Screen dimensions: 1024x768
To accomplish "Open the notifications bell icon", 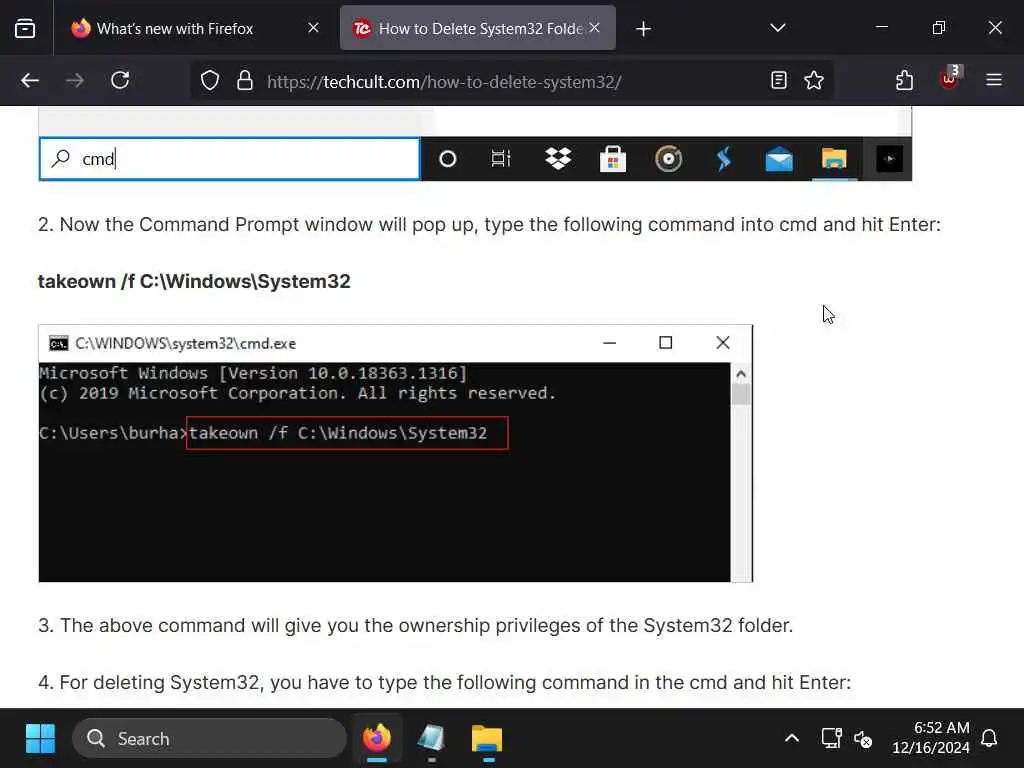I will 989,739.
